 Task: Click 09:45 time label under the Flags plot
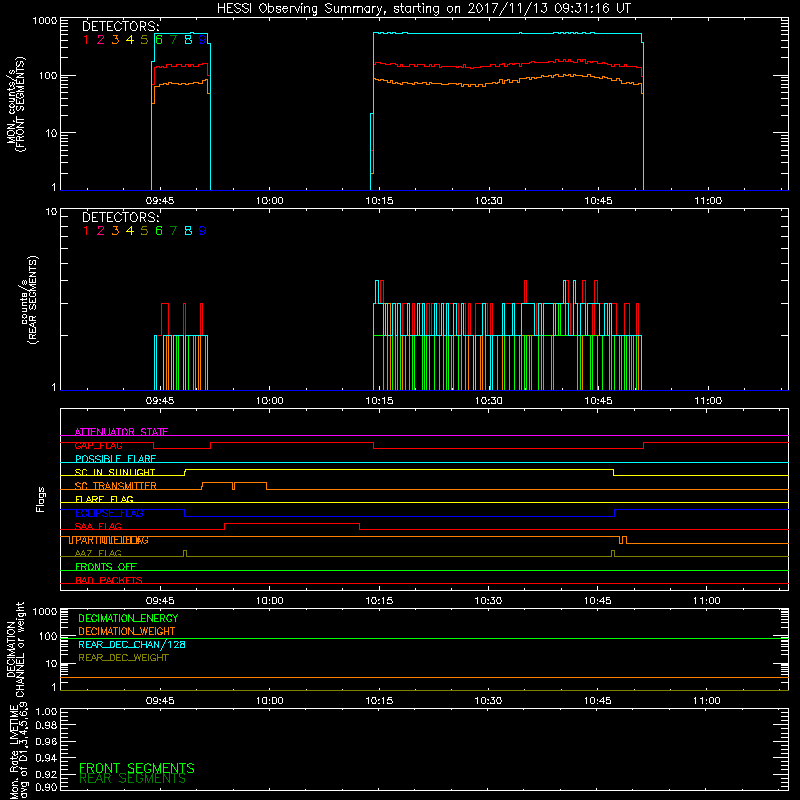pyautogui.click(x=160, y=601)
